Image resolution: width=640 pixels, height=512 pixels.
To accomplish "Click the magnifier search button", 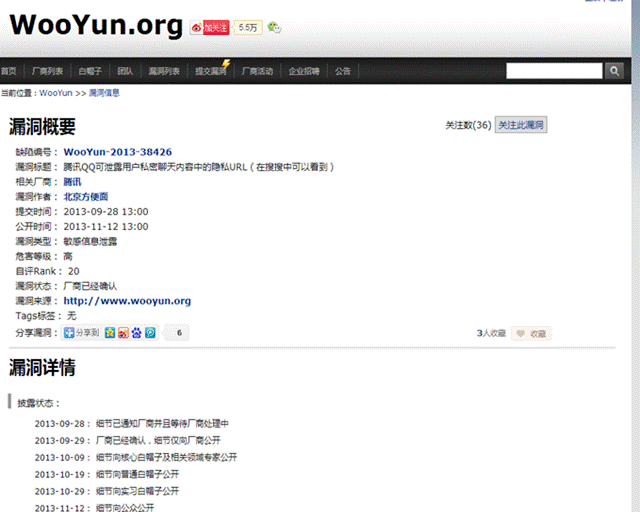I will pyautogui.click(x=614, y=71).
